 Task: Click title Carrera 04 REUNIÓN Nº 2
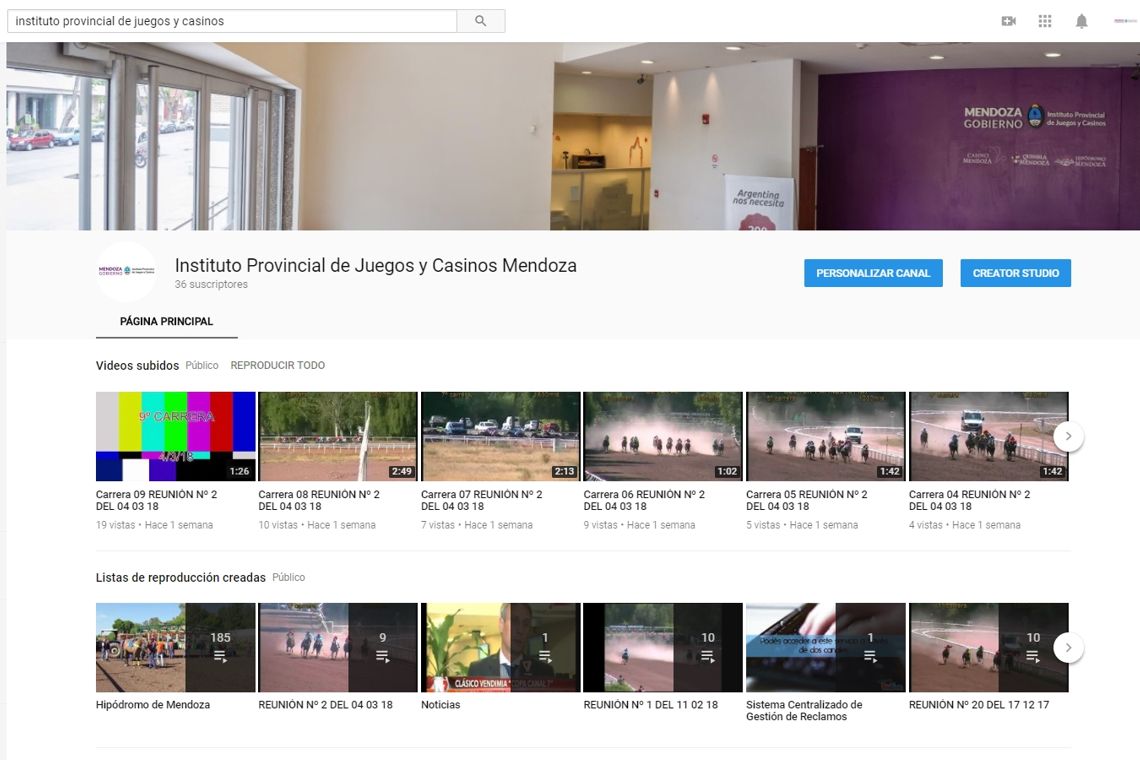click(969, 500)
